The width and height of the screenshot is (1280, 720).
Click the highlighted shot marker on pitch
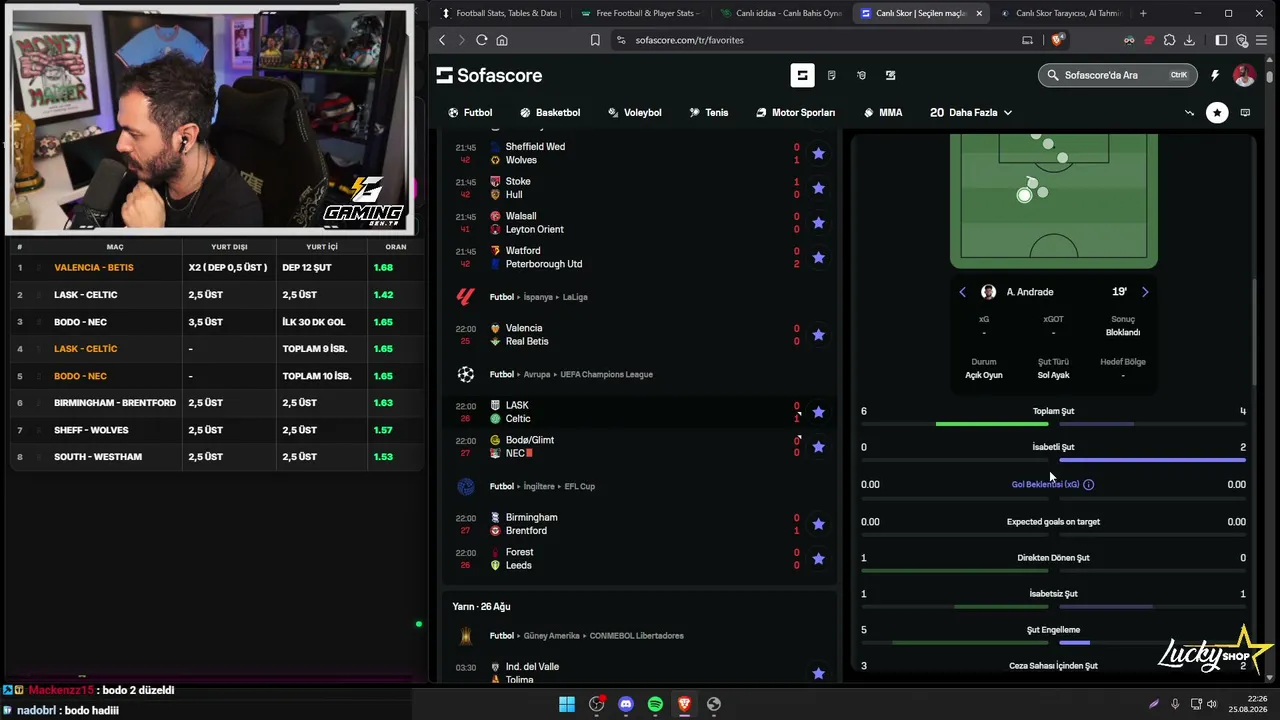point(1024,195)
